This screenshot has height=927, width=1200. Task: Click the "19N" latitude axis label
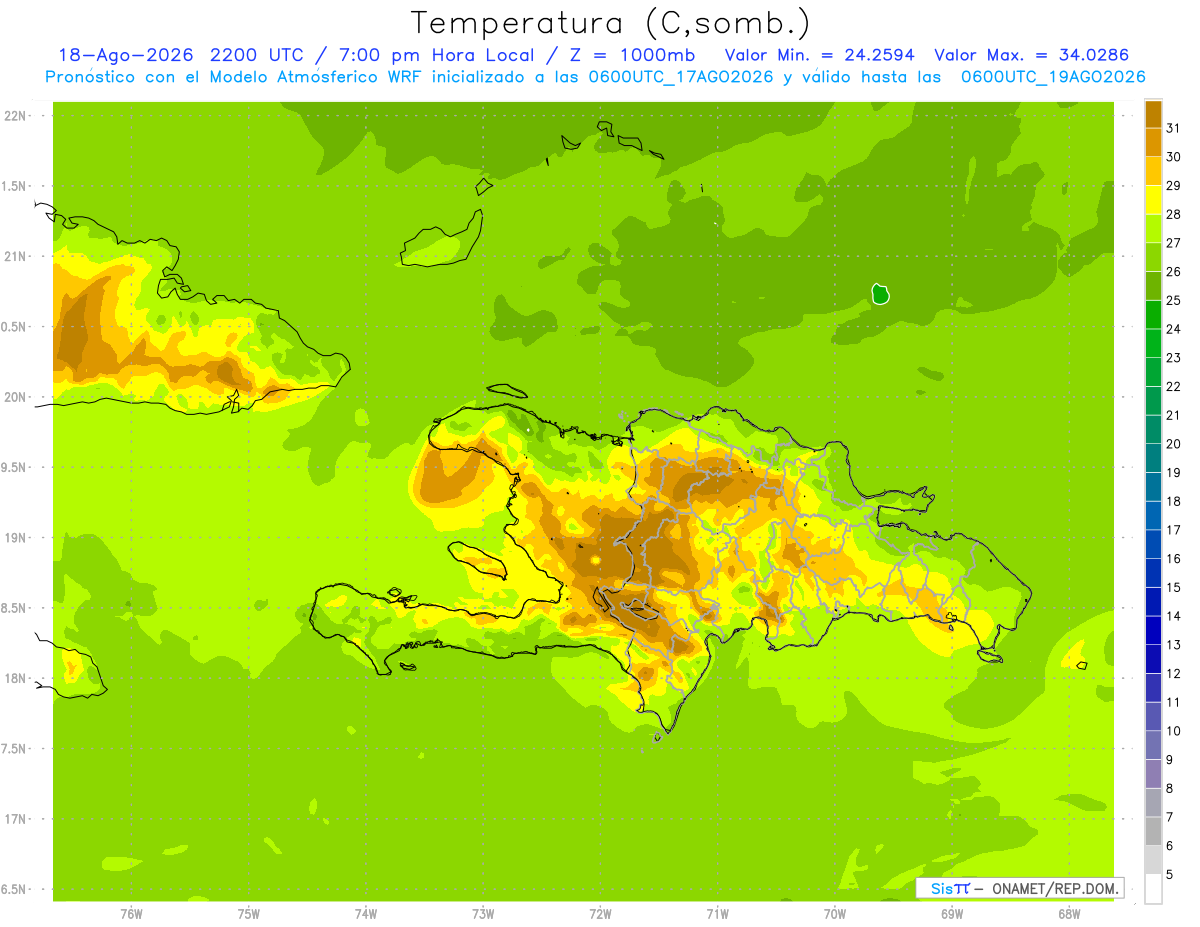[16, 537]
